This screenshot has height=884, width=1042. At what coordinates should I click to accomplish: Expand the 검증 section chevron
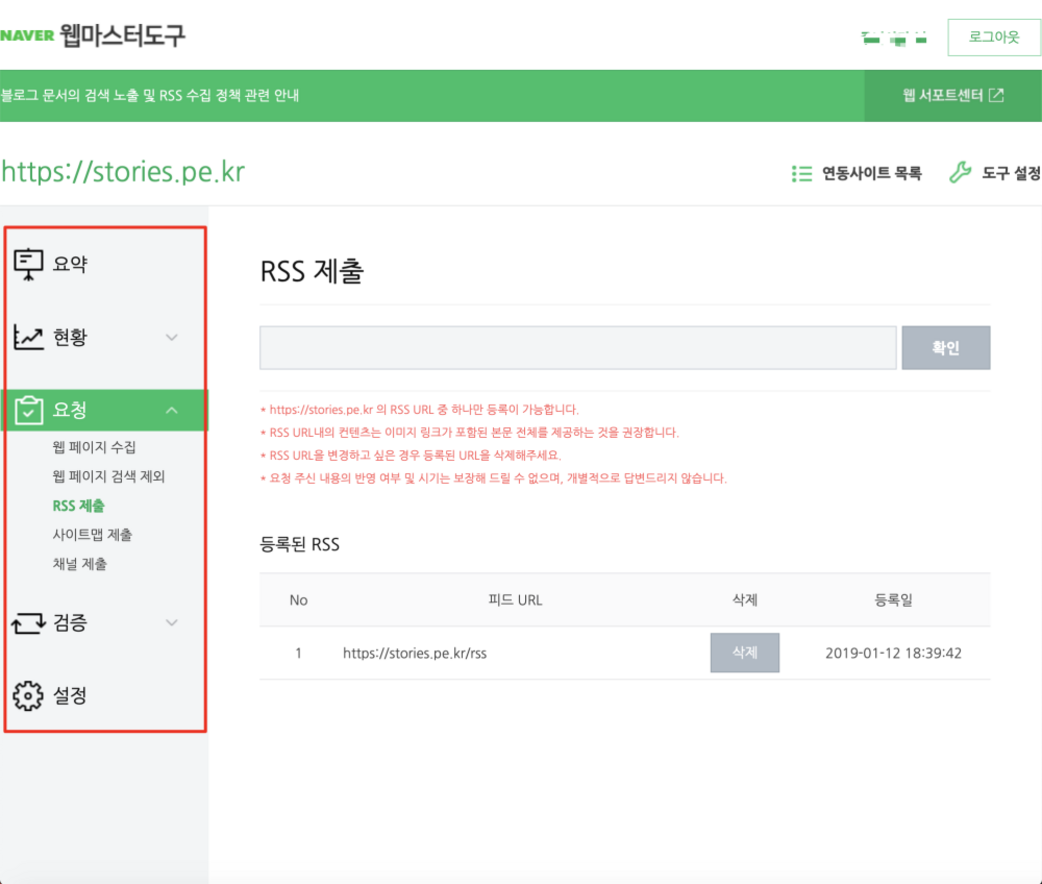[172, 623]
